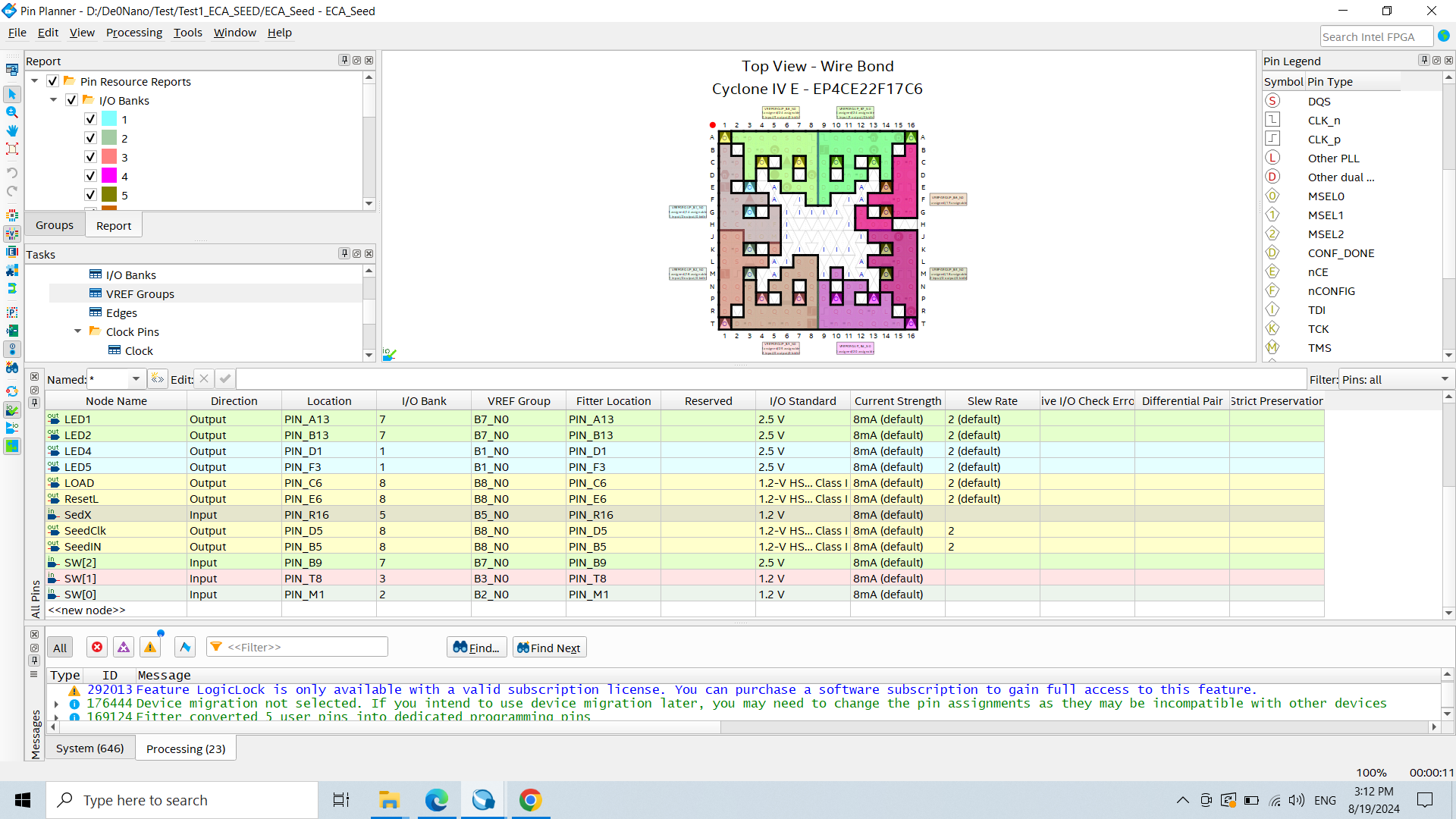This screenshot has width=1456, height=819.
Task: Collapse the I/O Banks tree node
Action: coord(54,100)
